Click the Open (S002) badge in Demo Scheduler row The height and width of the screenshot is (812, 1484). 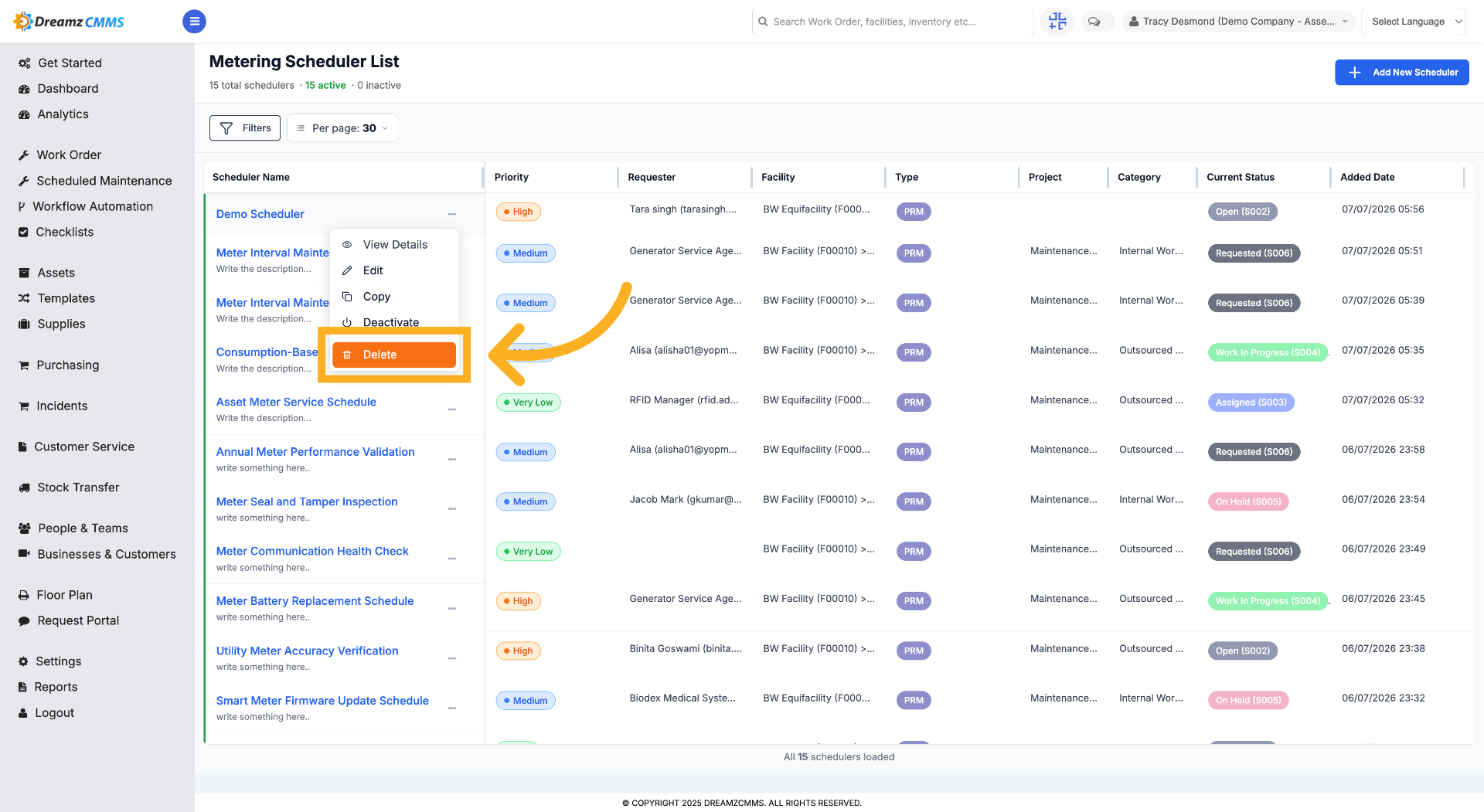tap(1242, 212)
